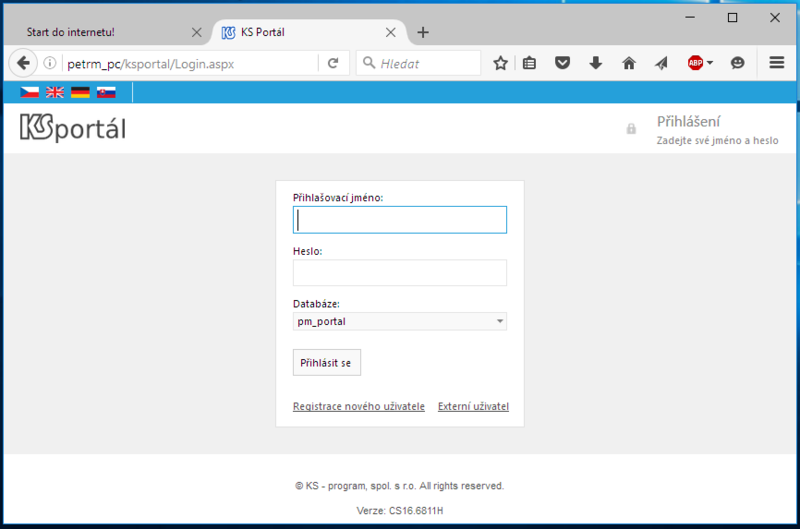800x529 pixels.
Task: Open Registrace nového uživatele link
Action: [359, 407]
